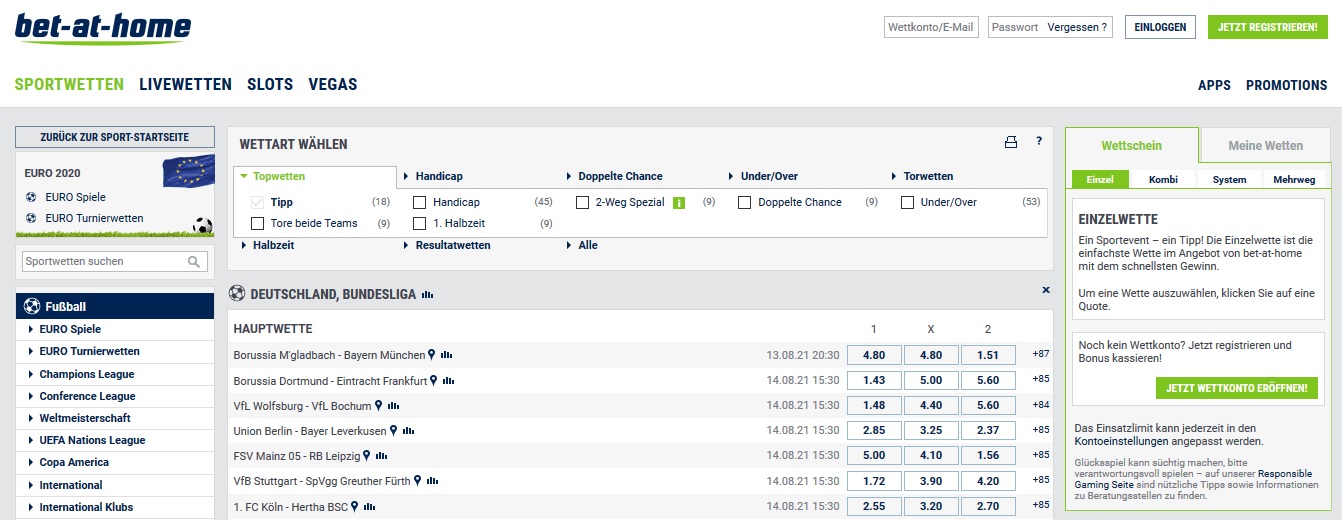Click search magnifier in Sportwetten suchen
1342x520 pixels.
(x=195, y=262)
